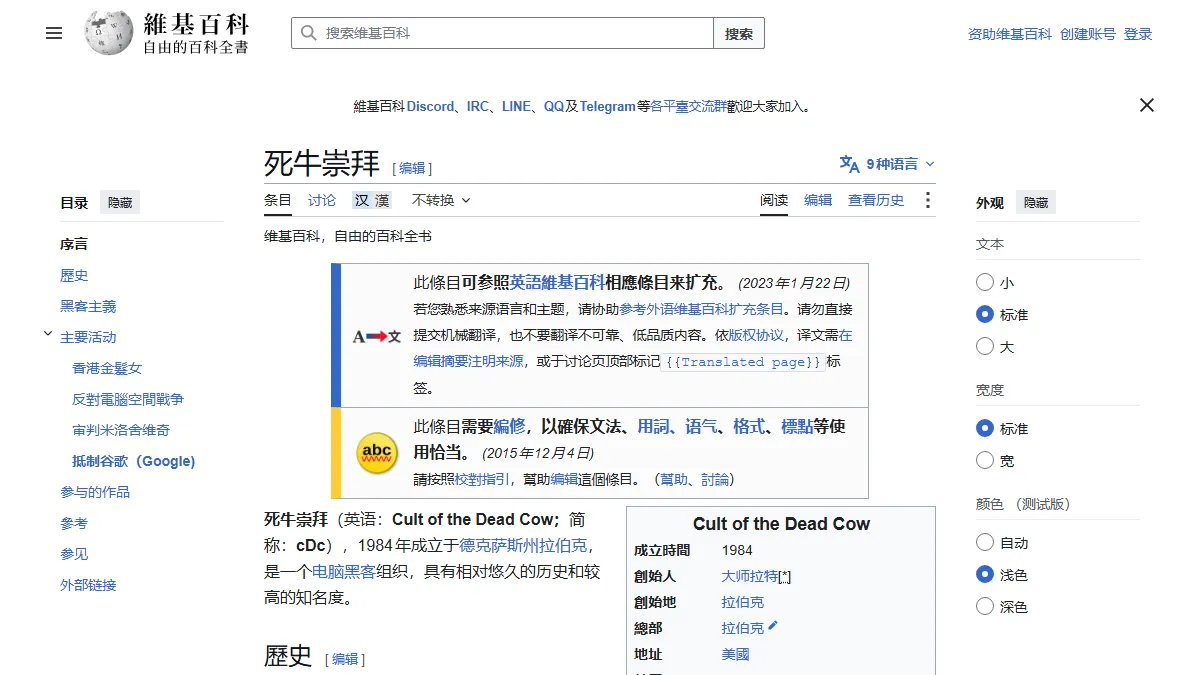The height and width of the screenshot is (675, 1200).
Task: Jump to 外部链接 in contents
Action: coord(88,585)
